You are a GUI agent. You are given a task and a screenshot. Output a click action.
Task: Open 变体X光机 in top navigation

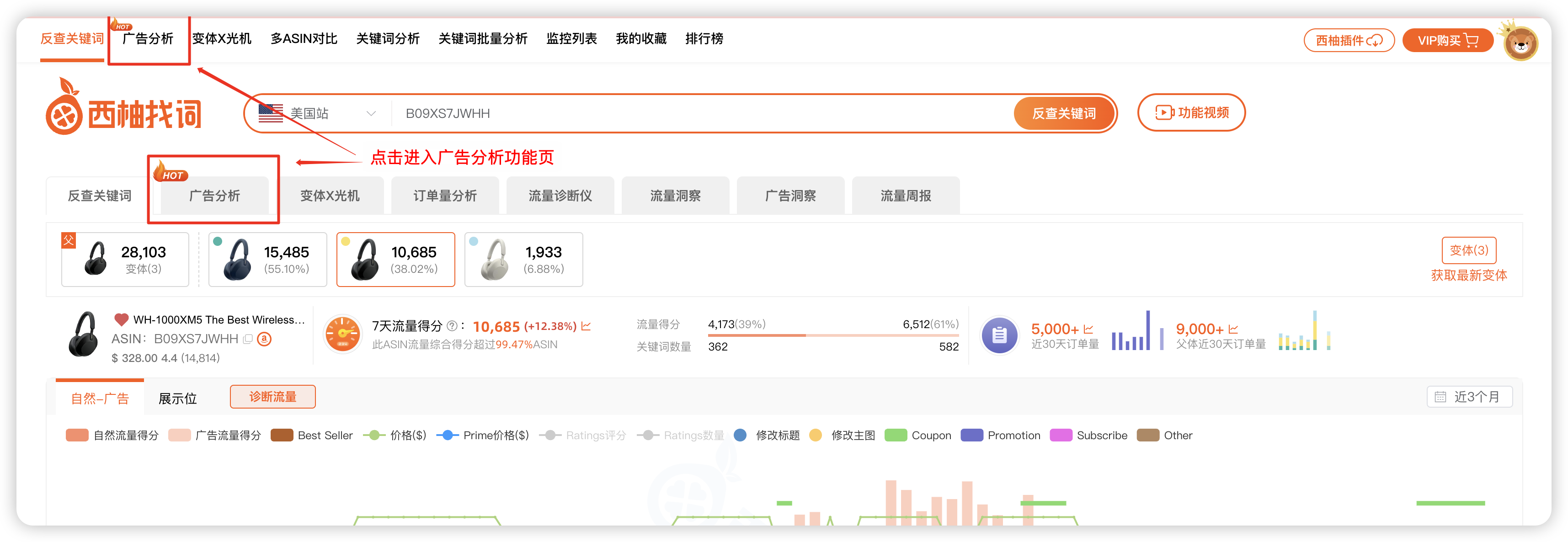click(222, 39)
